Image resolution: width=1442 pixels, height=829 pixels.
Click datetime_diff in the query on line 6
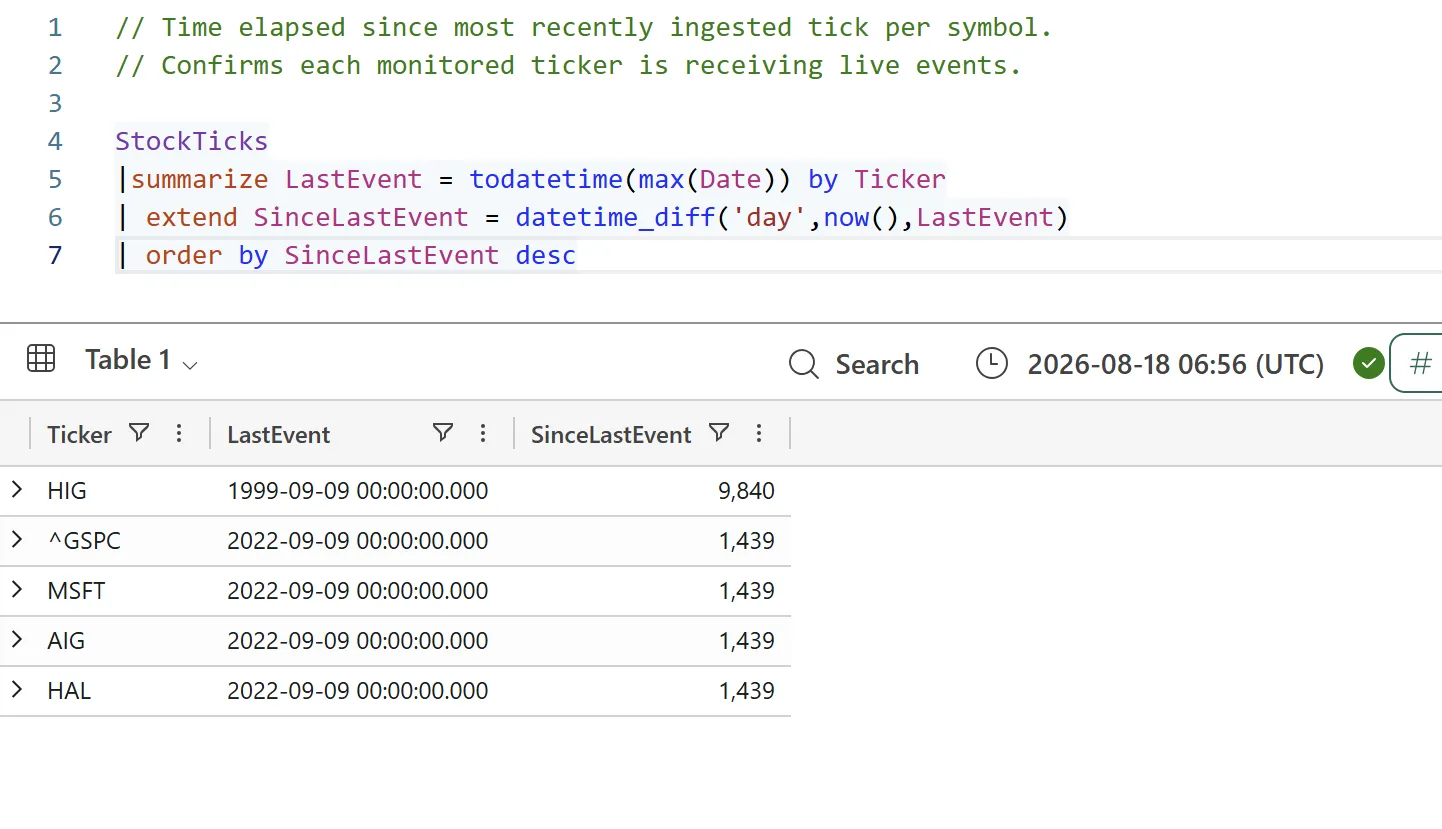[616, 217]
